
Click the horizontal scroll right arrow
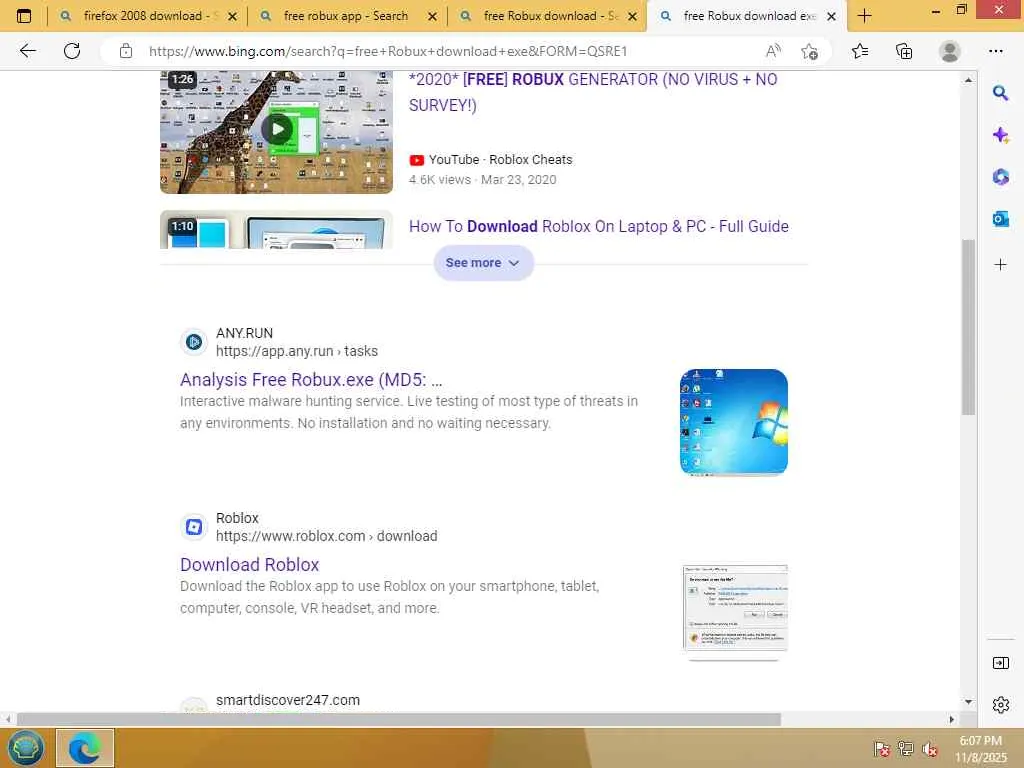952,719
